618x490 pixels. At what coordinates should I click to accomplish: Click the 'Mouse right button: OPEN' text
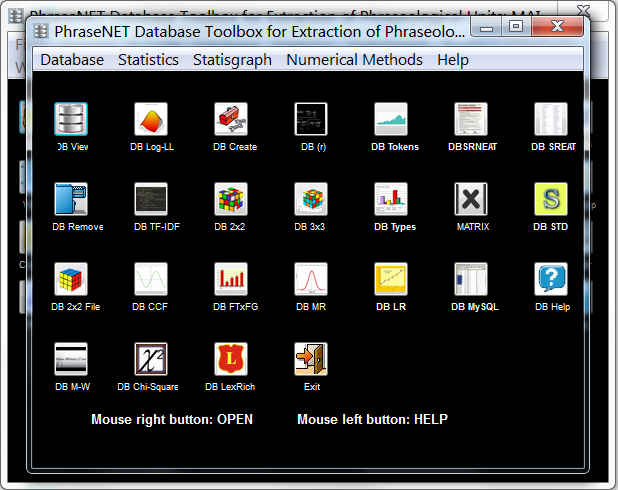tap(172, 419)
